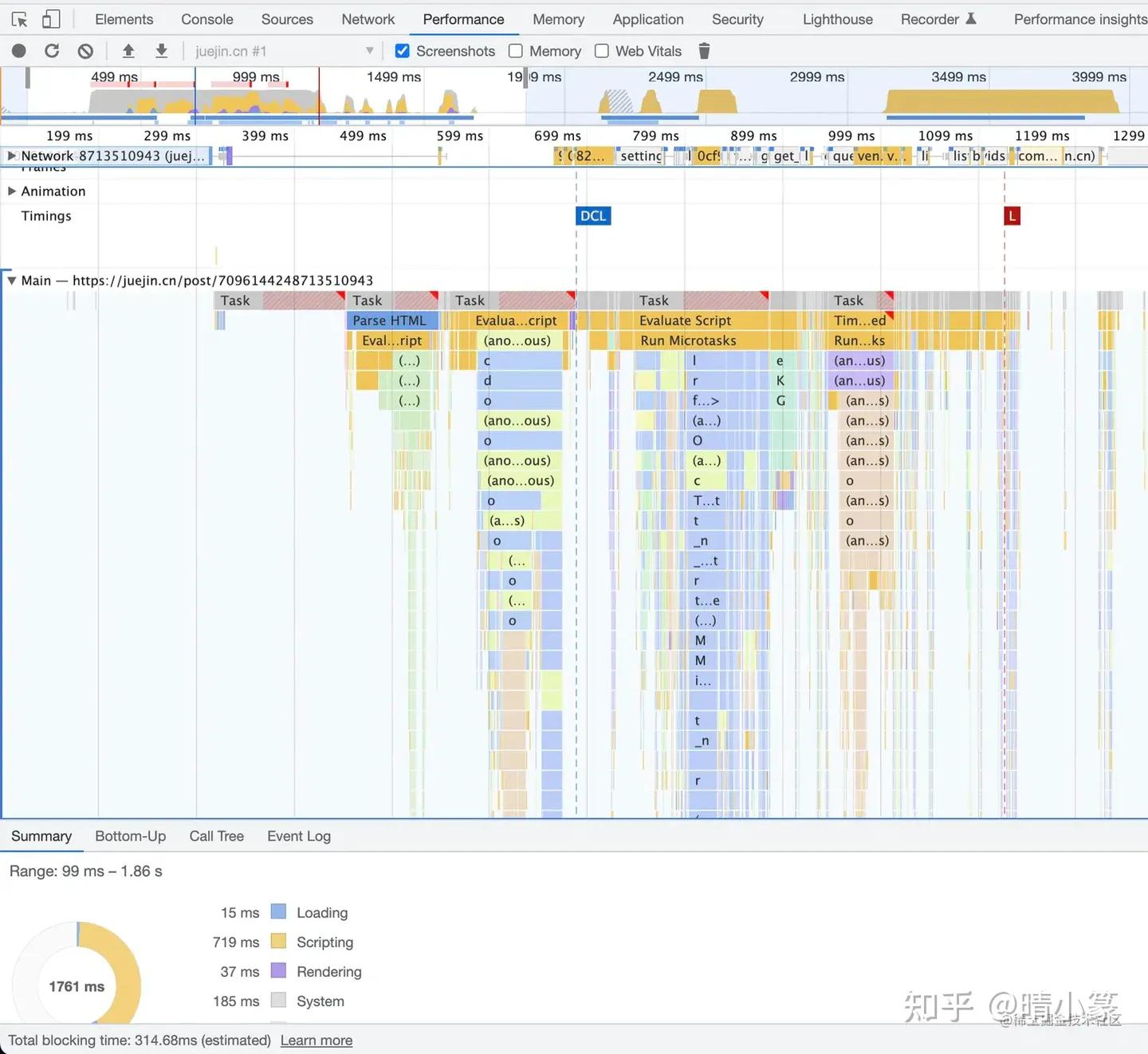The height and width of the screenshot is (1054, 1148).
Task: Click the DCL timing marker
Action: click(593, 216)
